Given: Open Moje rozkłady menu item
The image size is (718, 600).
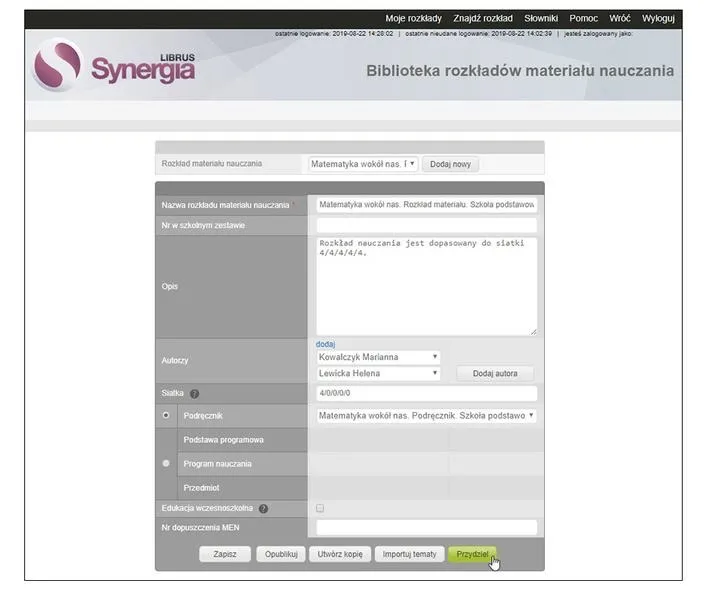Looking at the screenshot, I should (413, 18).
